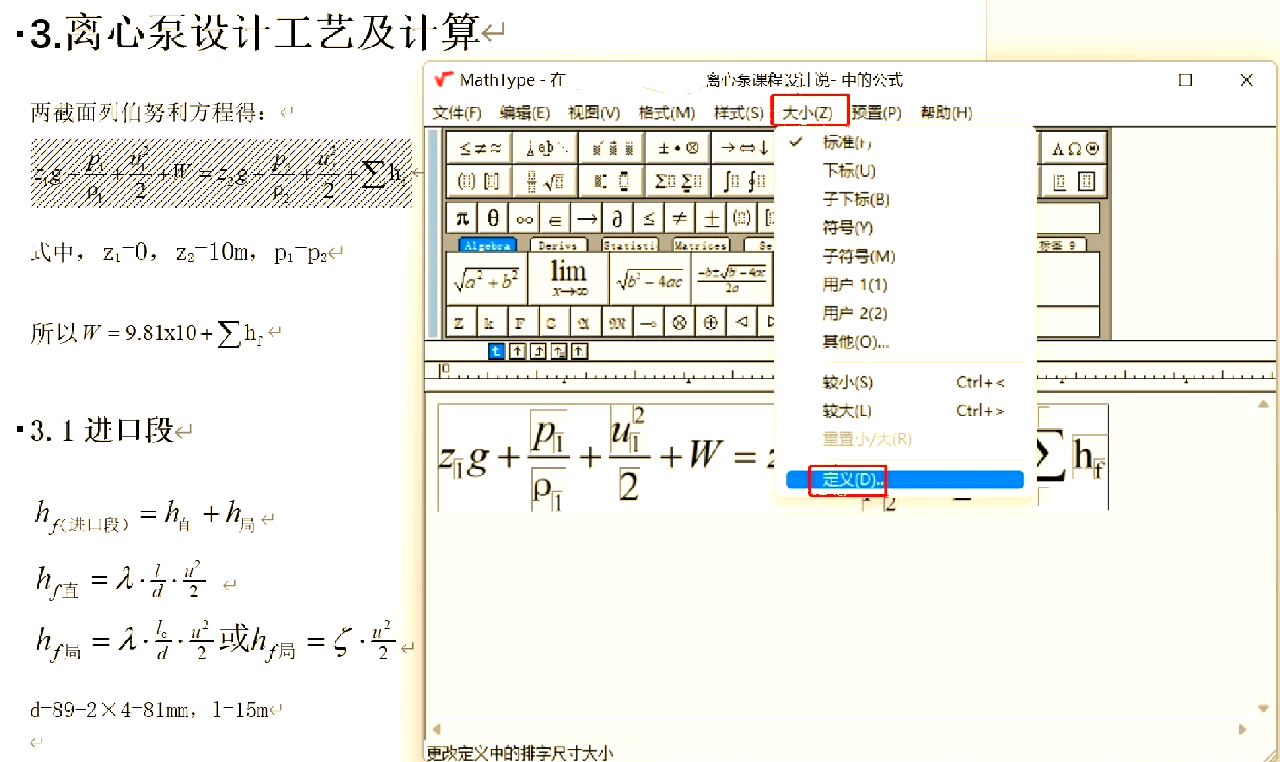Image resolution: width=1280 pixels, height=762 pixels.
Task: Open the fraction and radical templates palette
Action: [545, 181]
